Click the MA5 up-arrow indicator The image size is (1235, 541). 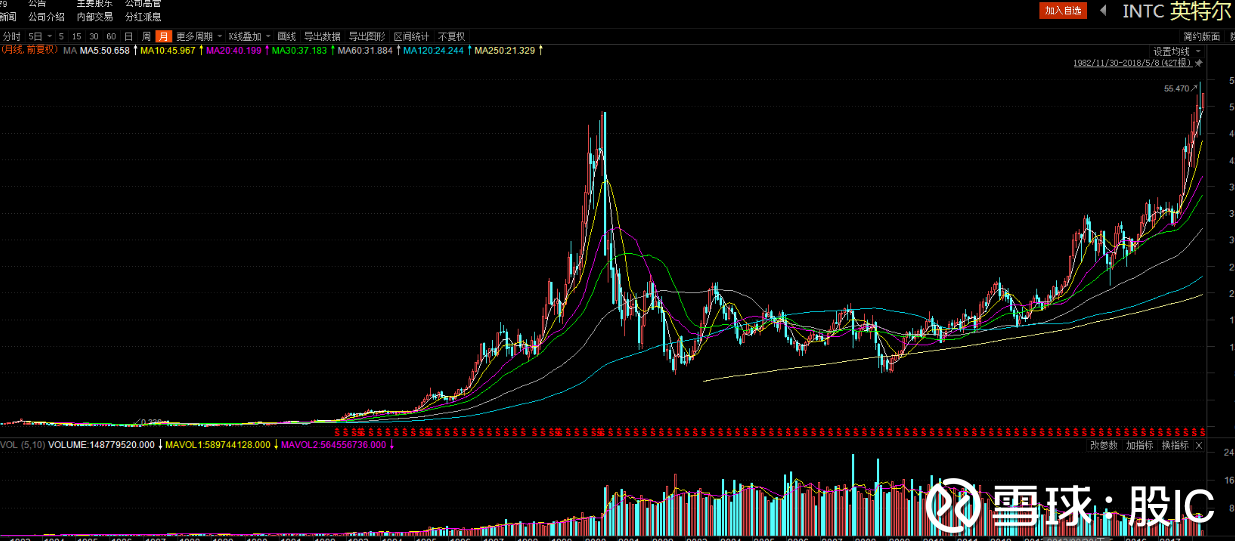[x=133, y=50]
